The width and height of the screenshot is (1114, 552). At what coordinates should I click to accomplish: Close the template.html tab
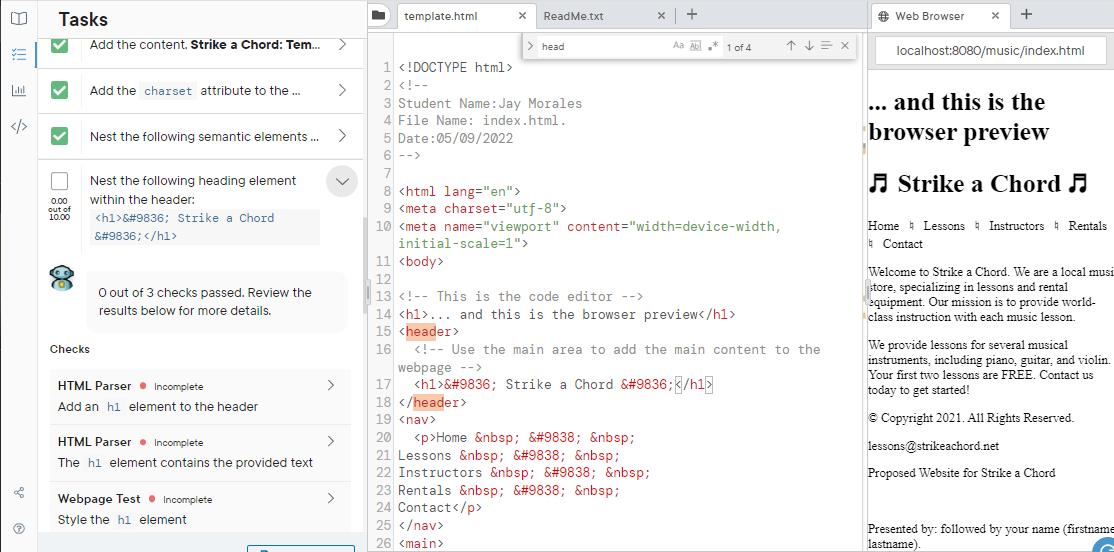523,16
